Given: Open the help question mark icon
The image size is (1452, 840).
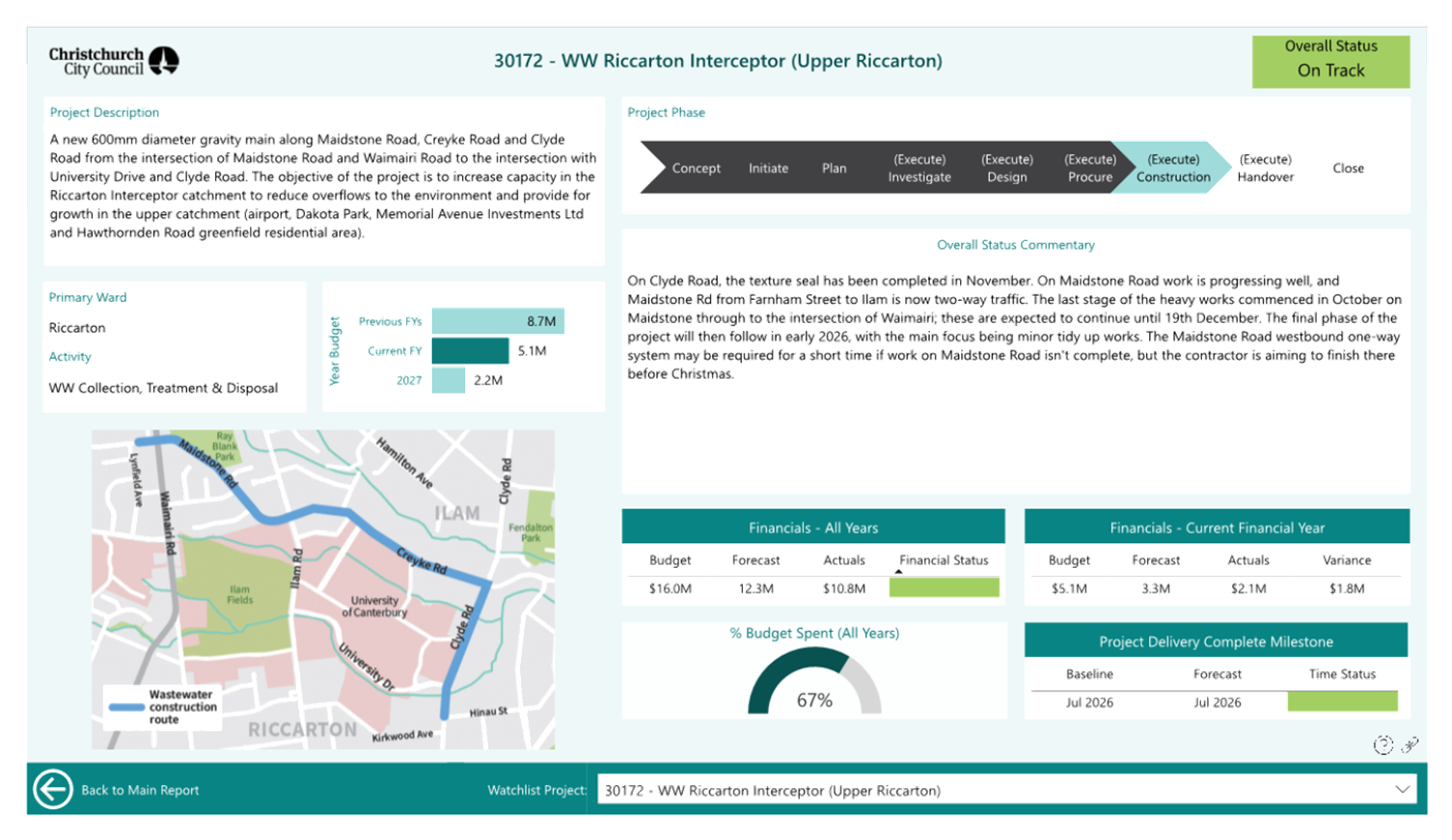Looking at the screenshot, I should pos(1383,745).
